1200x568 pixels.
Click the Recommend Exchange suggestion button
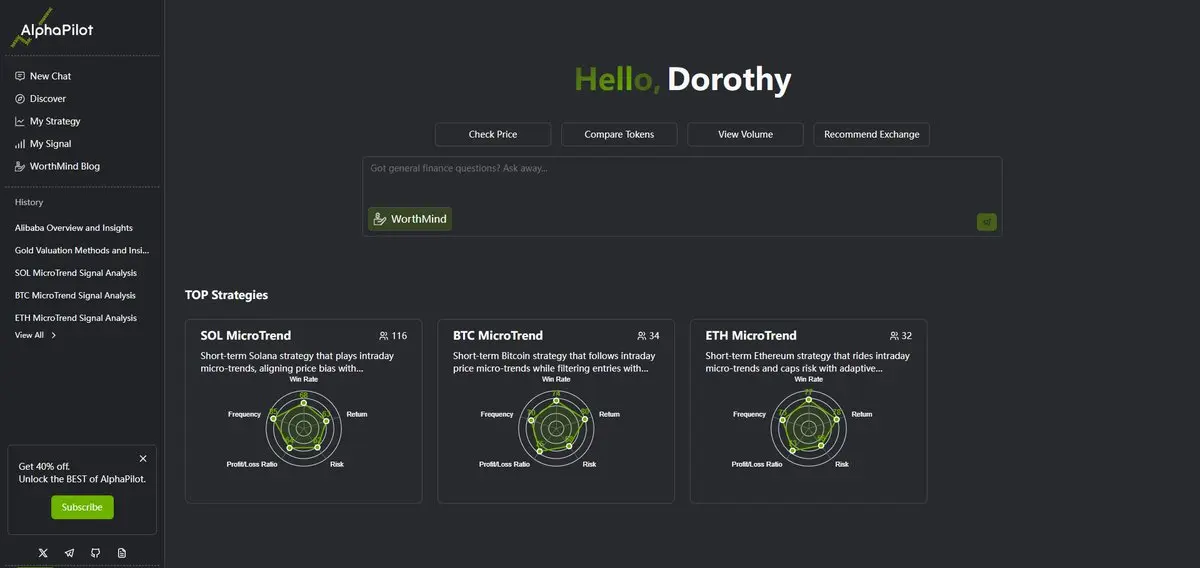point(871,134)
